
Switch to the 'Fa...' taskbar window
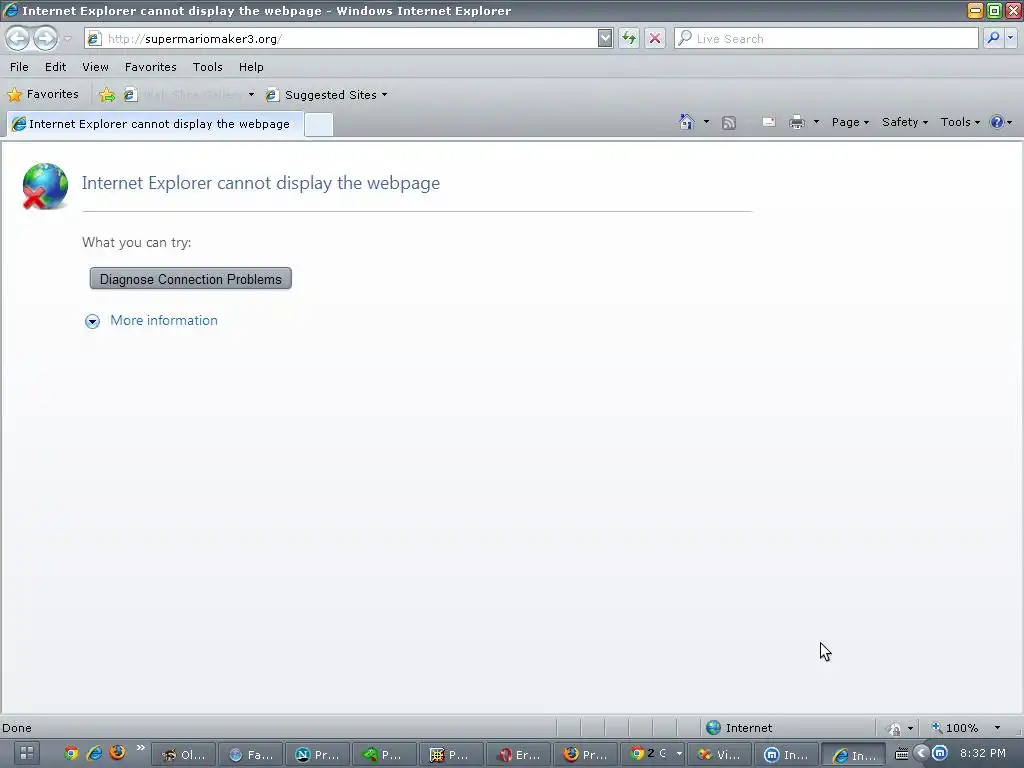(251, 754)
